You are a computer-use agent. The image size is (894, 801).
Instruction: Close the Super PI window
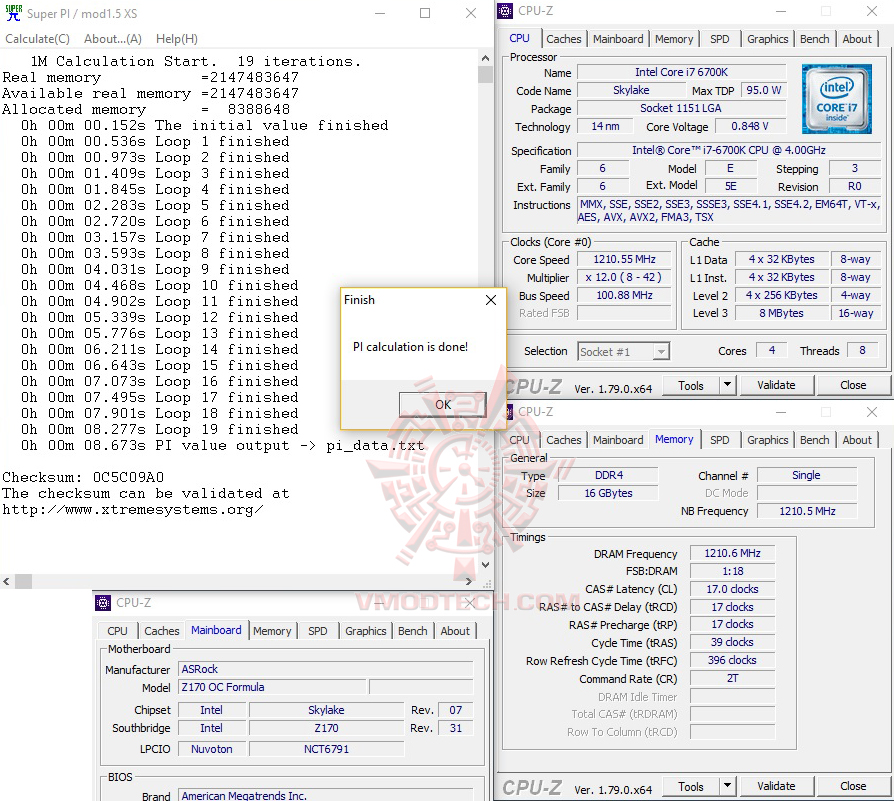[470, 13]
